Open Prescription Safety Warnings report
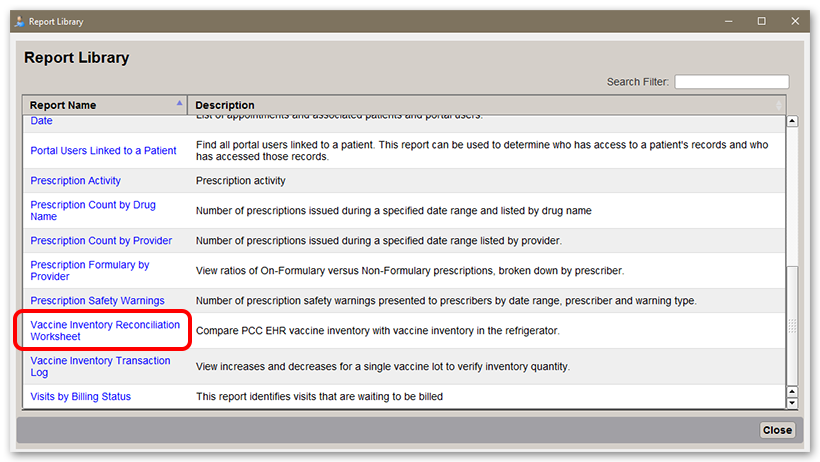 [97, 301]
